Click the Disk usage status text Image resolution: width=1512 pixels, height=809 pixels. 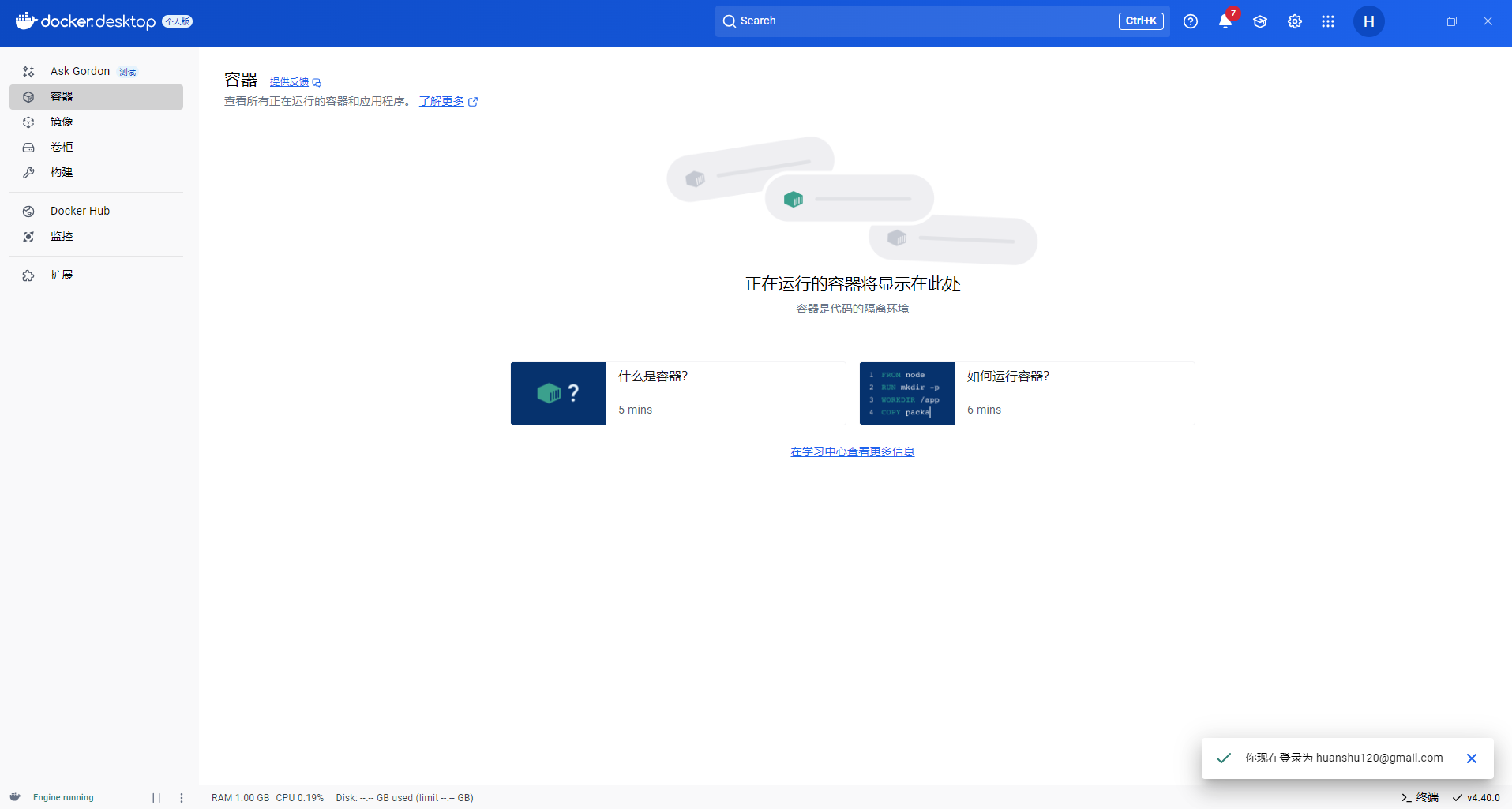(x=404, y=798)
